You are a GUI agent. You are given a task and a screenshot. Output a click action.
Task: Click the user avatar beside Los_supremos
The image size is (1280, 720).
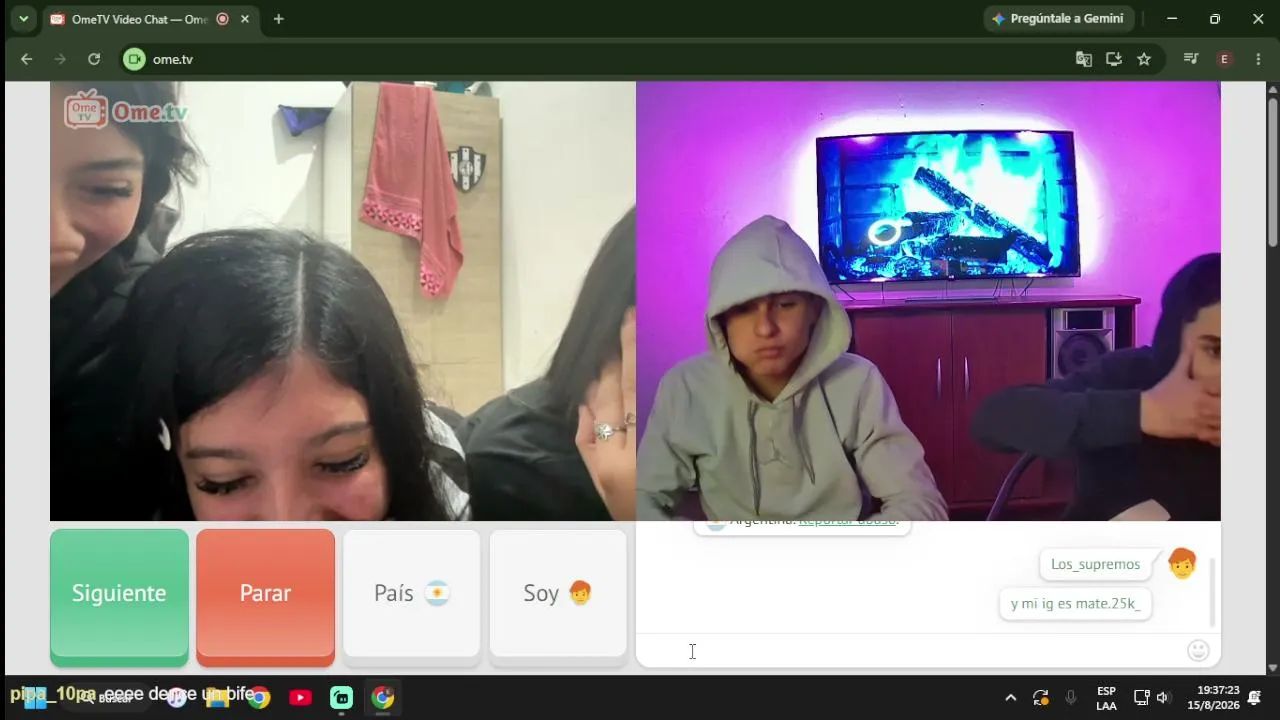tap(1182, 563)
